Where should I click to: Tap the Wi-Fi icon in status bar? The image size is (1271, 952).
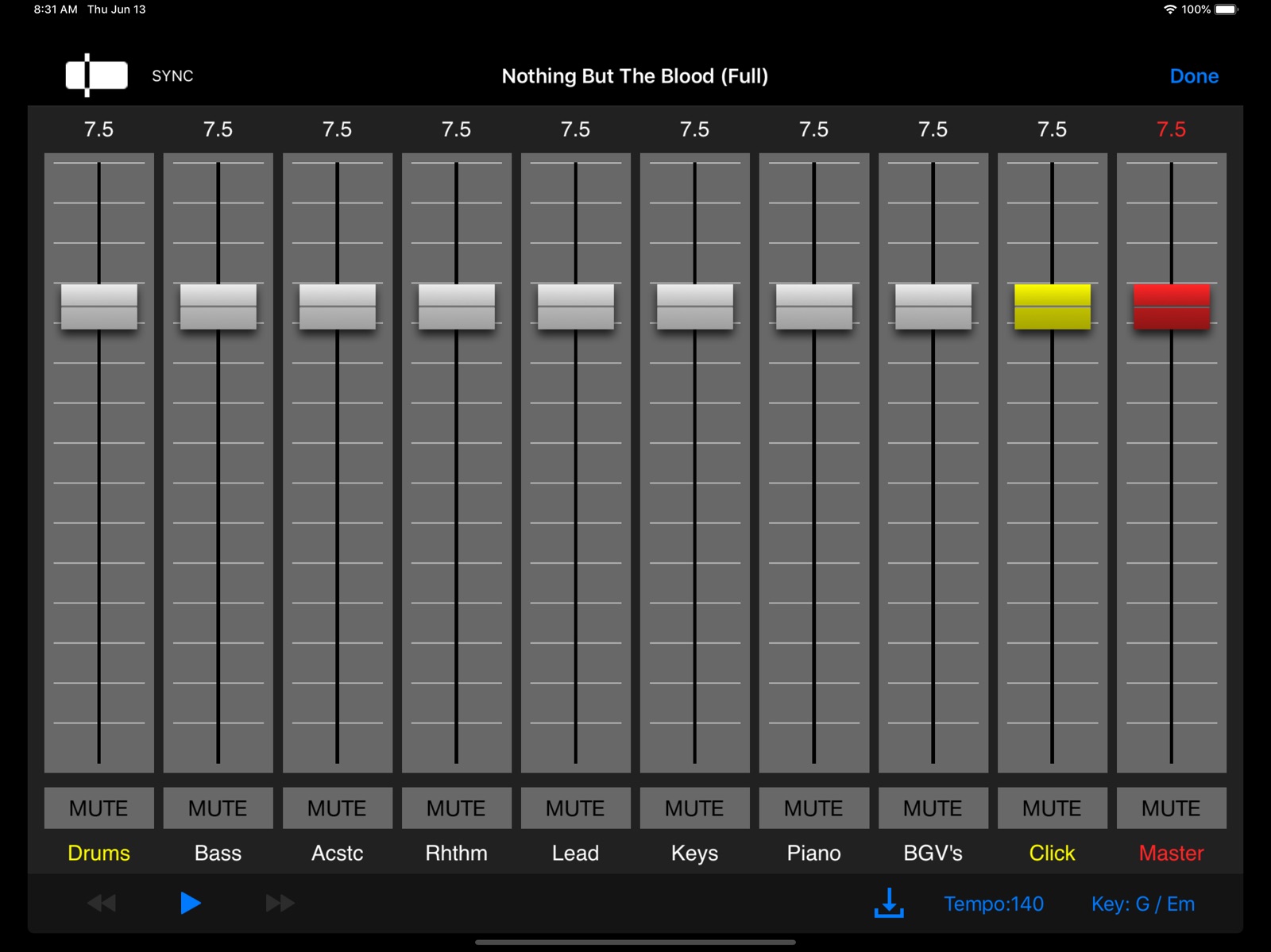(1170, 10)
